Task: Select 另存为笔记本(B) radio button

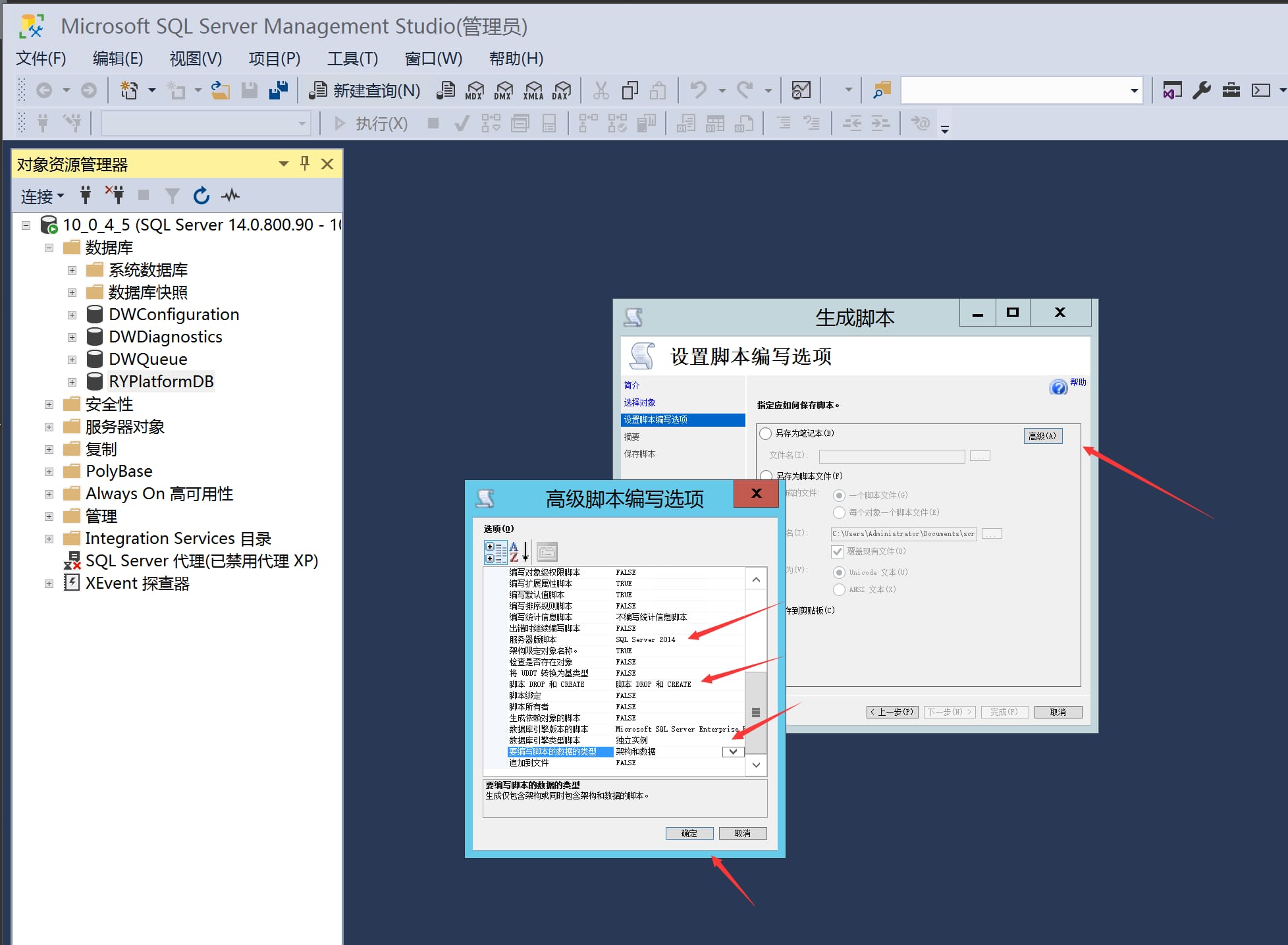Action: (x=765, y=433)
